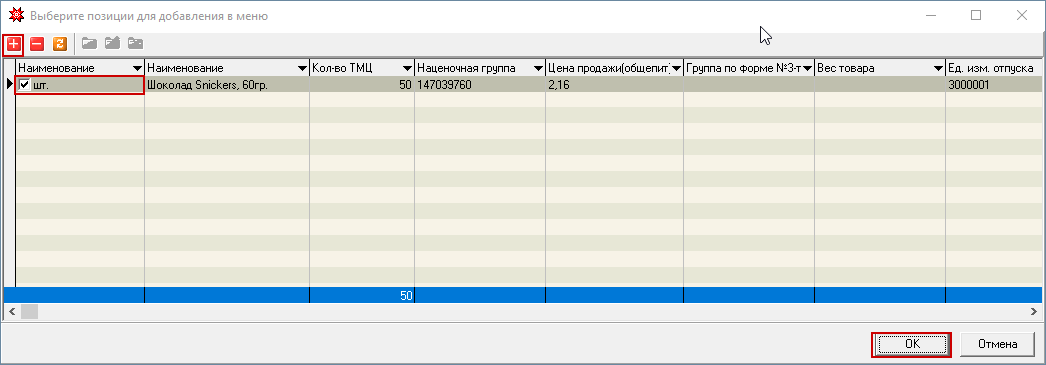Viewport: 1046px width, 365px height.
Task: Select the Шоколад Snickers, 60гр. cell
Action: pos(227,85)
